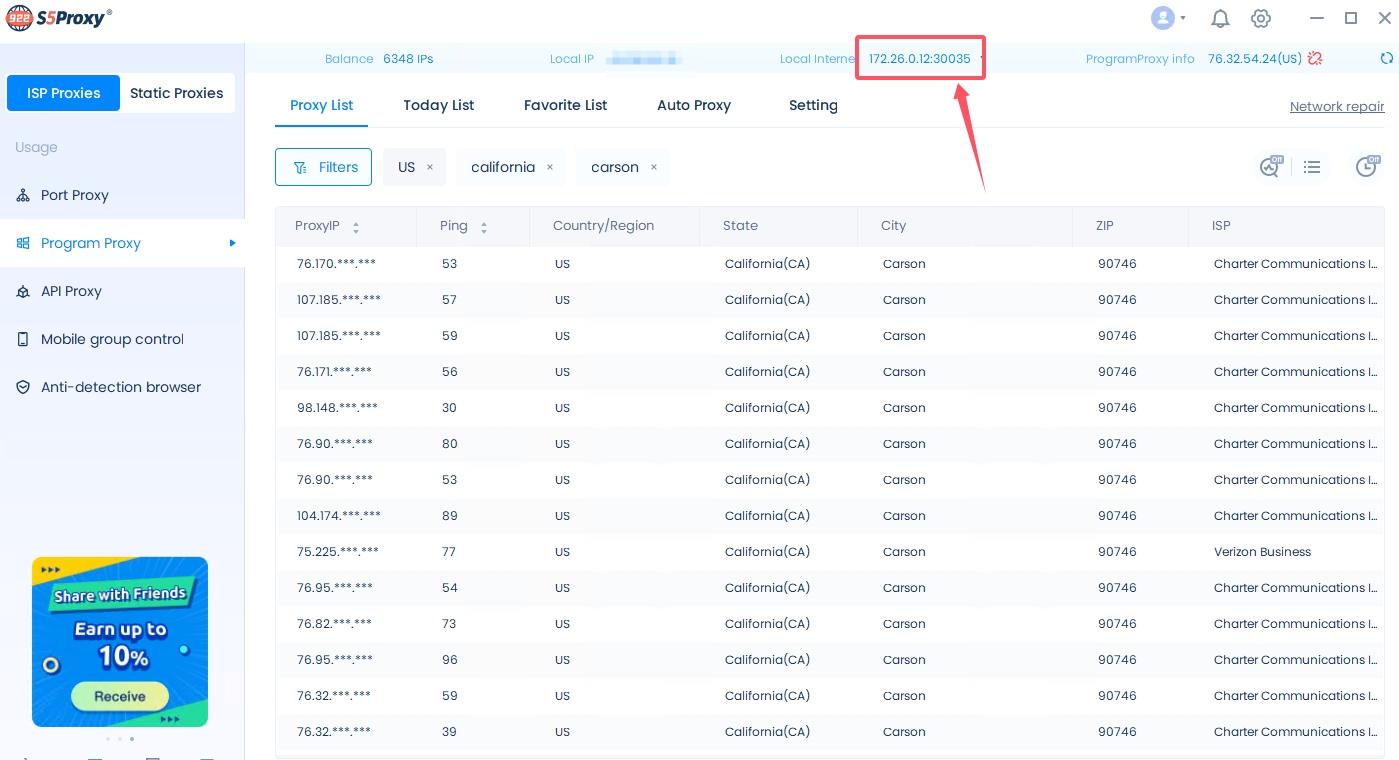This screenshot has width=1399, height=760.
Task: Expand the Program Proxy submenu
Action: (232, 243)
